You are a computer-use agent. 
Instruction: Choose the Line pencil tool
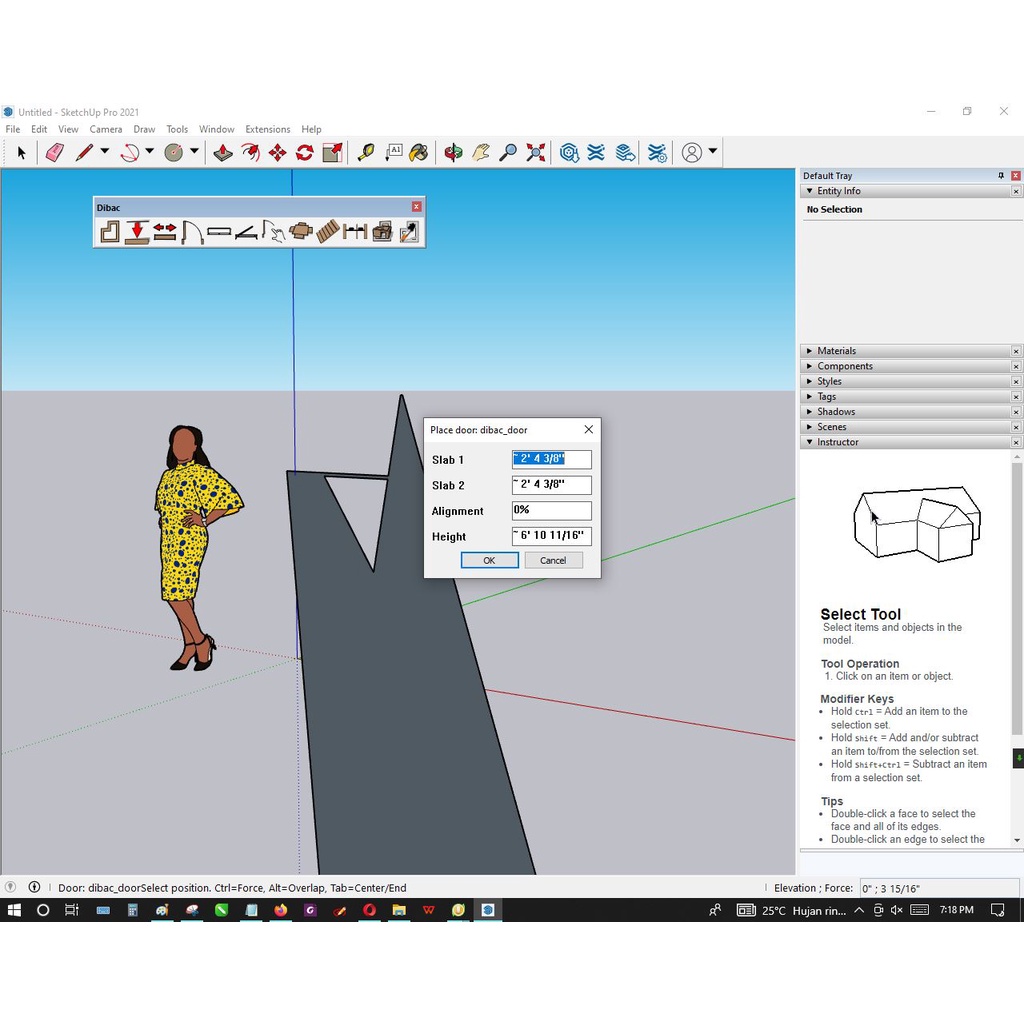(x=84, y=153)
